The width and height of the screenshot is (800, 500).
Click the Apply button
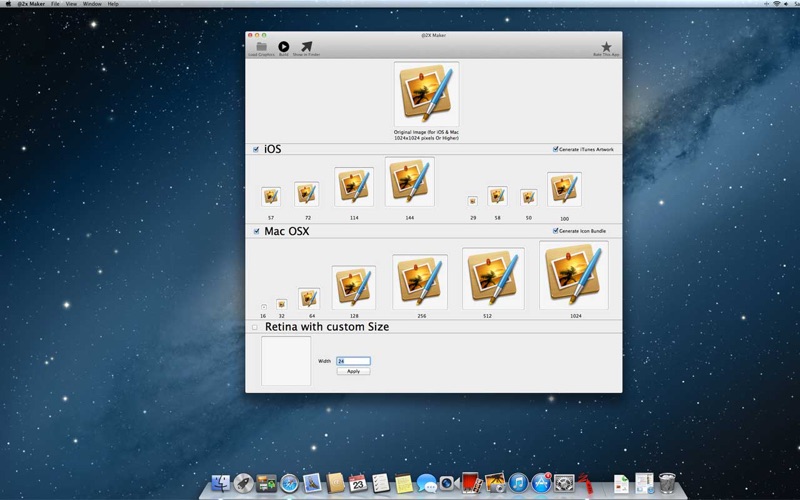(354, 371)
